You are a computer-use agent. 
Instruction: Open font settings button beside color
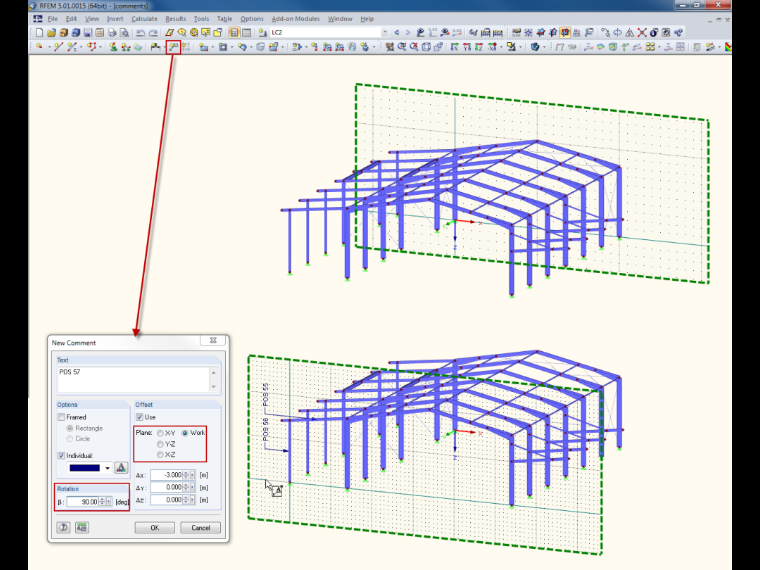[x=121, y=468]
